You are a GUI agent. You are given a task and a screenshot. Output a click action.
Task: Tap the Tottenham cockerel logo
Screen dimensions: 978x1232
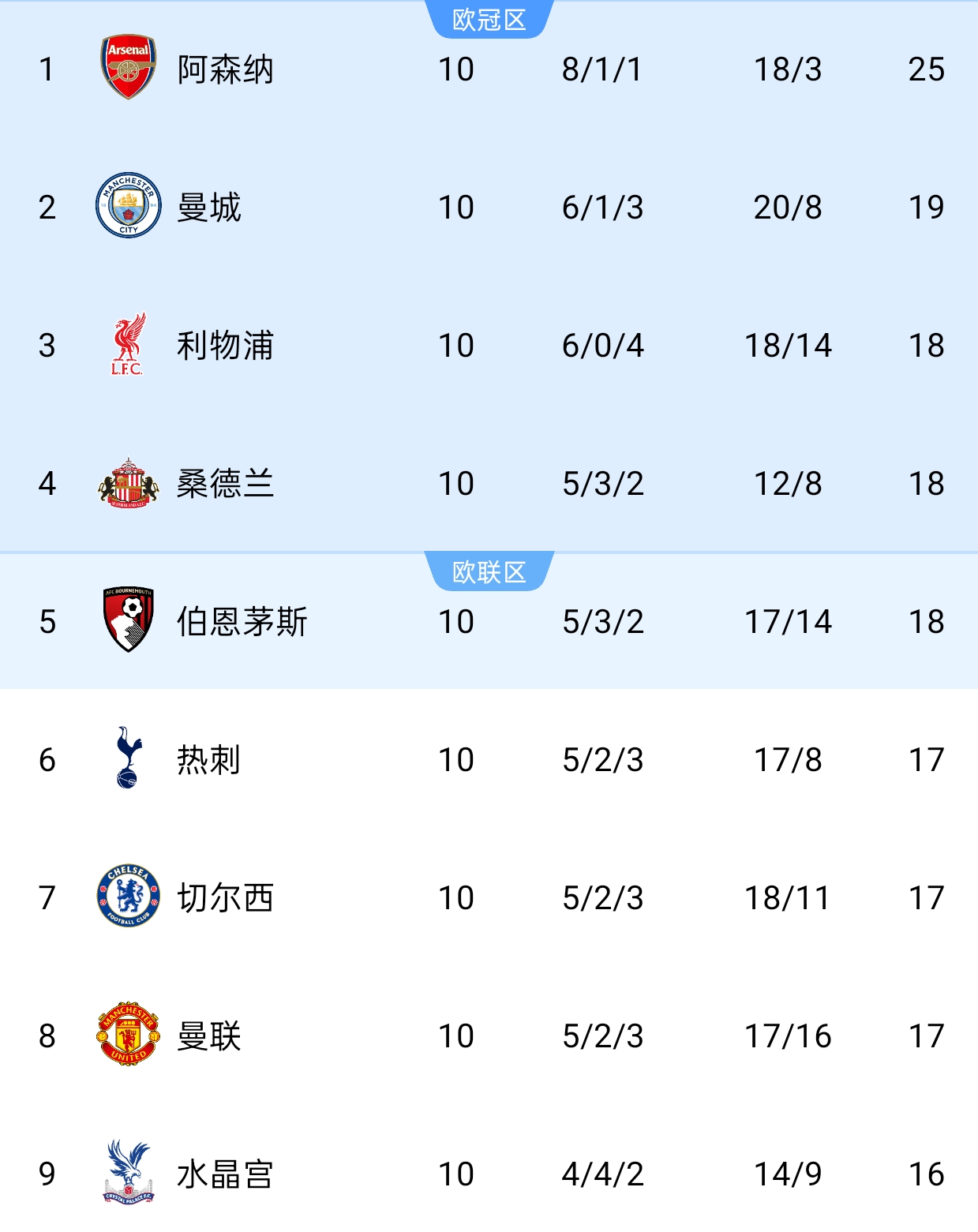[x=129, y=758]
